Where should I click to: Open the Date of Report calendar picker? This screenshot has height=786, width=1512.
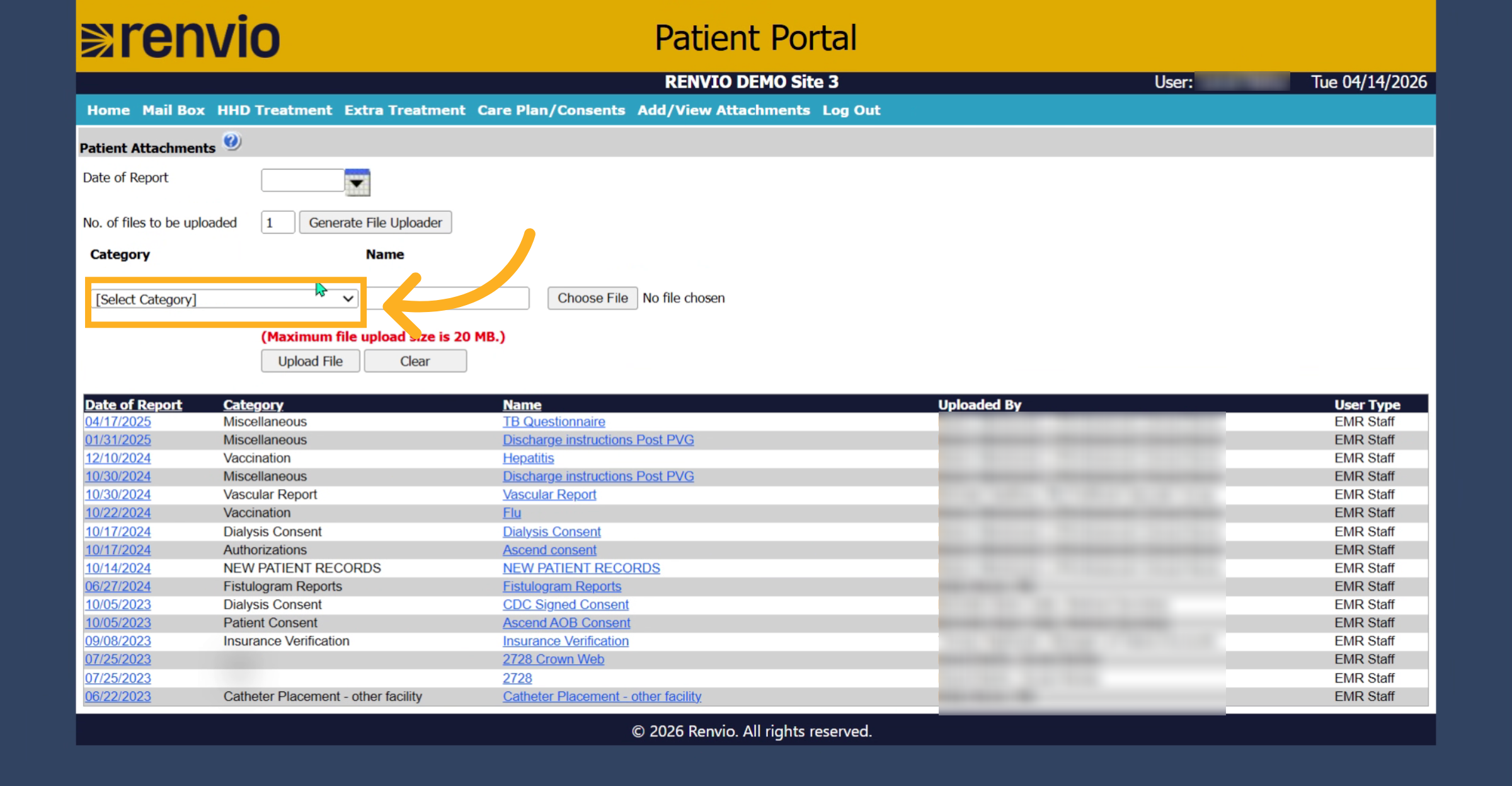click(x=357, y=183)
